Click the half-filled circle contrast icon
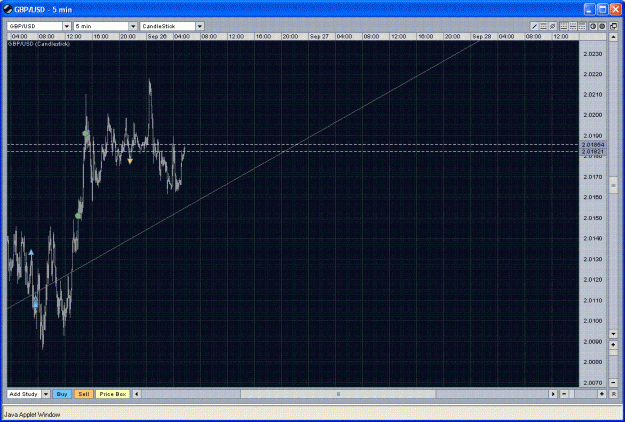Image resolution: width=625 pixels, height=422 pixels. click(x=593, y=27)
